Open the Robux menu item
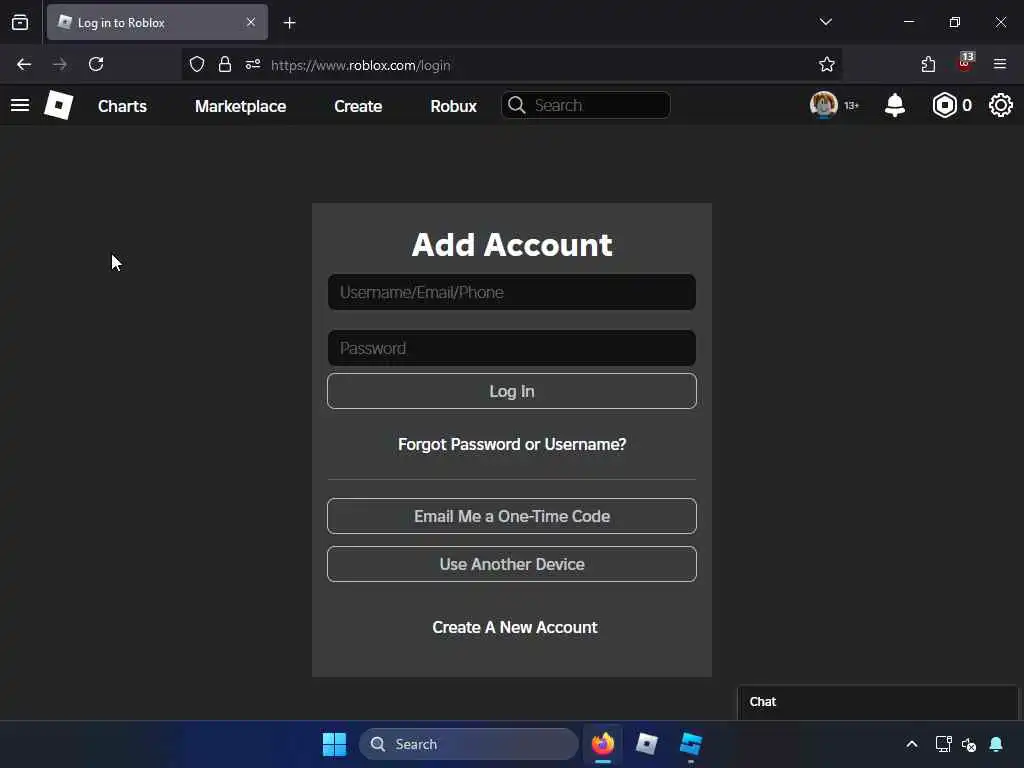This screenshot has height=768, width=1024. pyautogui.click(x=453, y=106)
